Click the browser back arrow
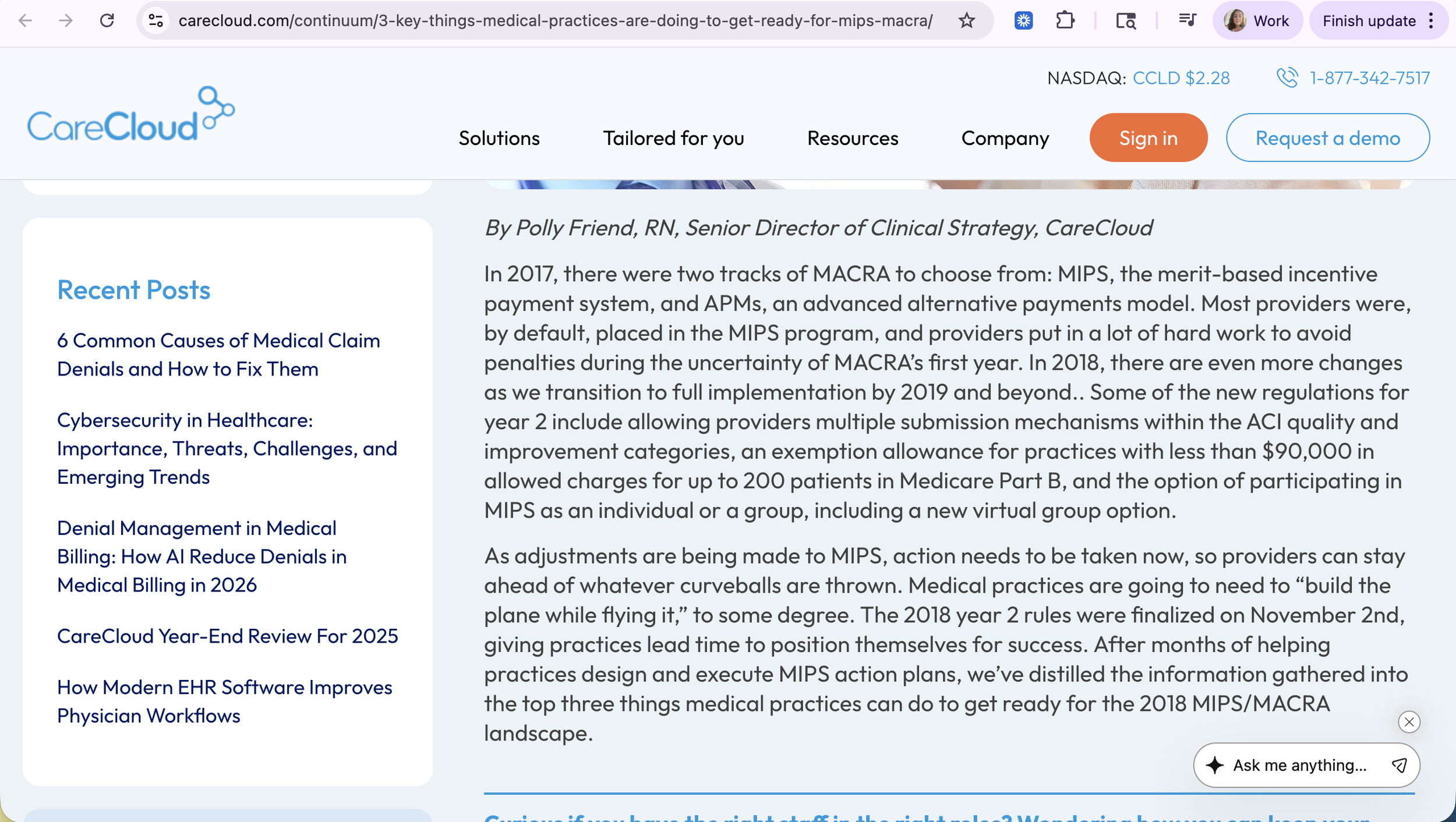The width and height of the screenshot is (1456, 822). [x=24, y=21]
